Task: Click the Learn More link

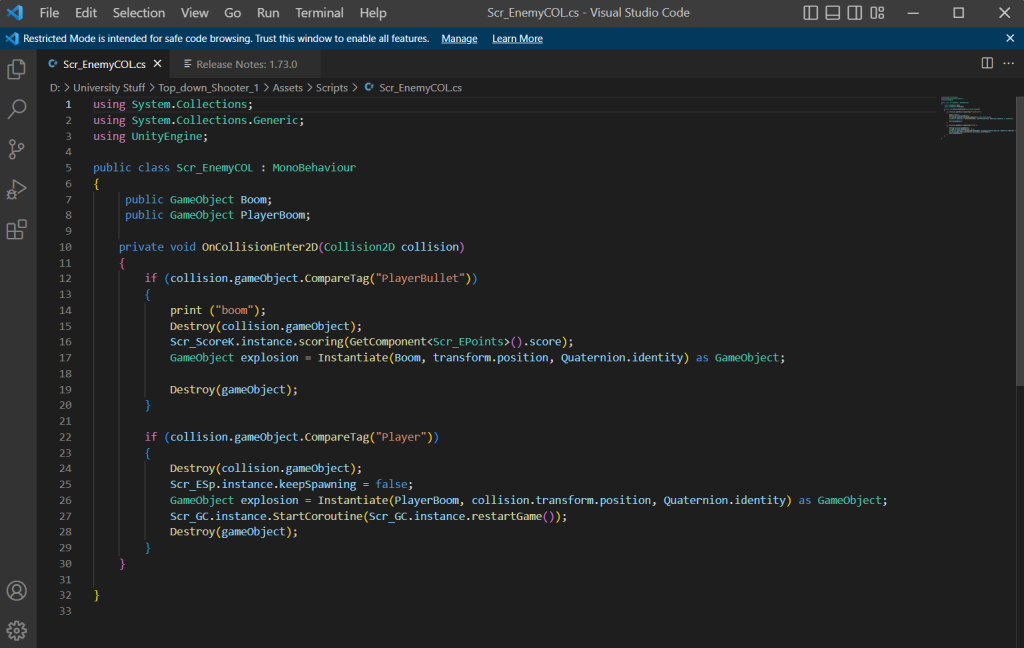Action: pyautogui.click(x=517, y=38)
